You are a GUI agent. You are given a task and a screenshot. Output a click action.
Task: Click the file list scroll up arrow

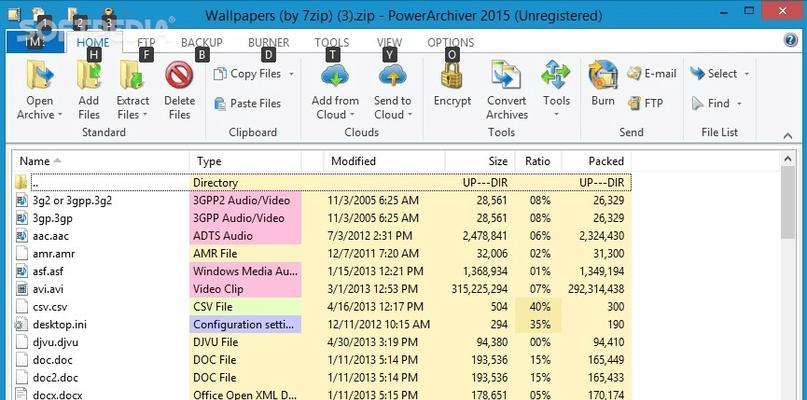pos(788,159)
